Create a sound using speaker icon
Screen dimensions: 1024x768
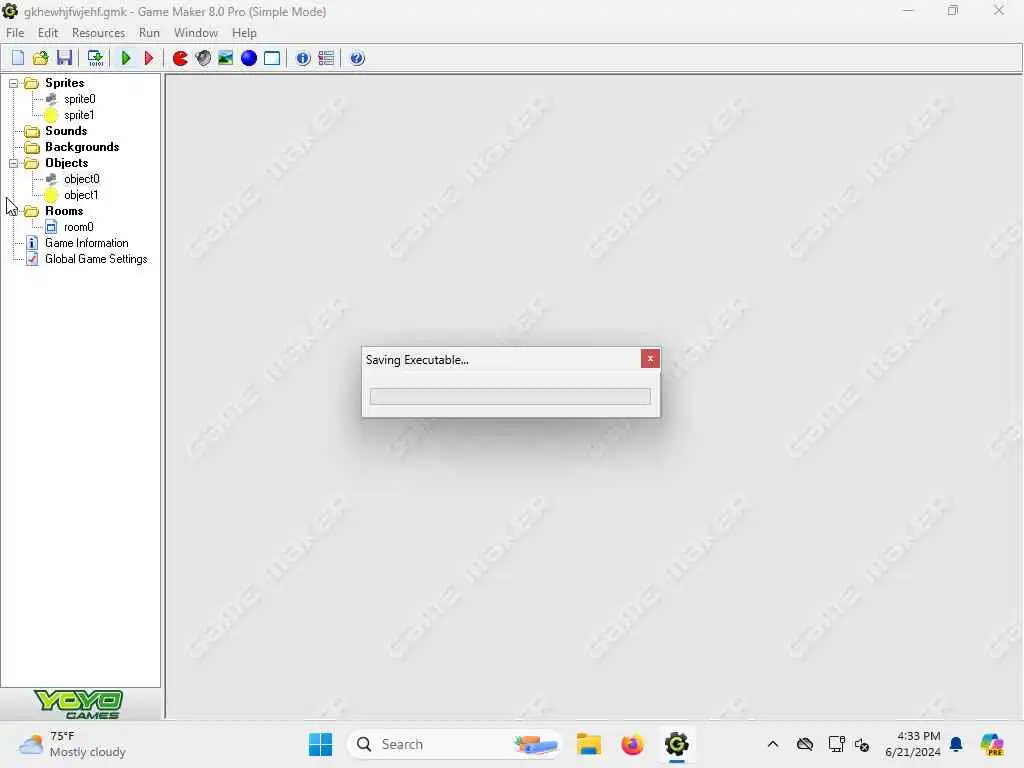203,58
